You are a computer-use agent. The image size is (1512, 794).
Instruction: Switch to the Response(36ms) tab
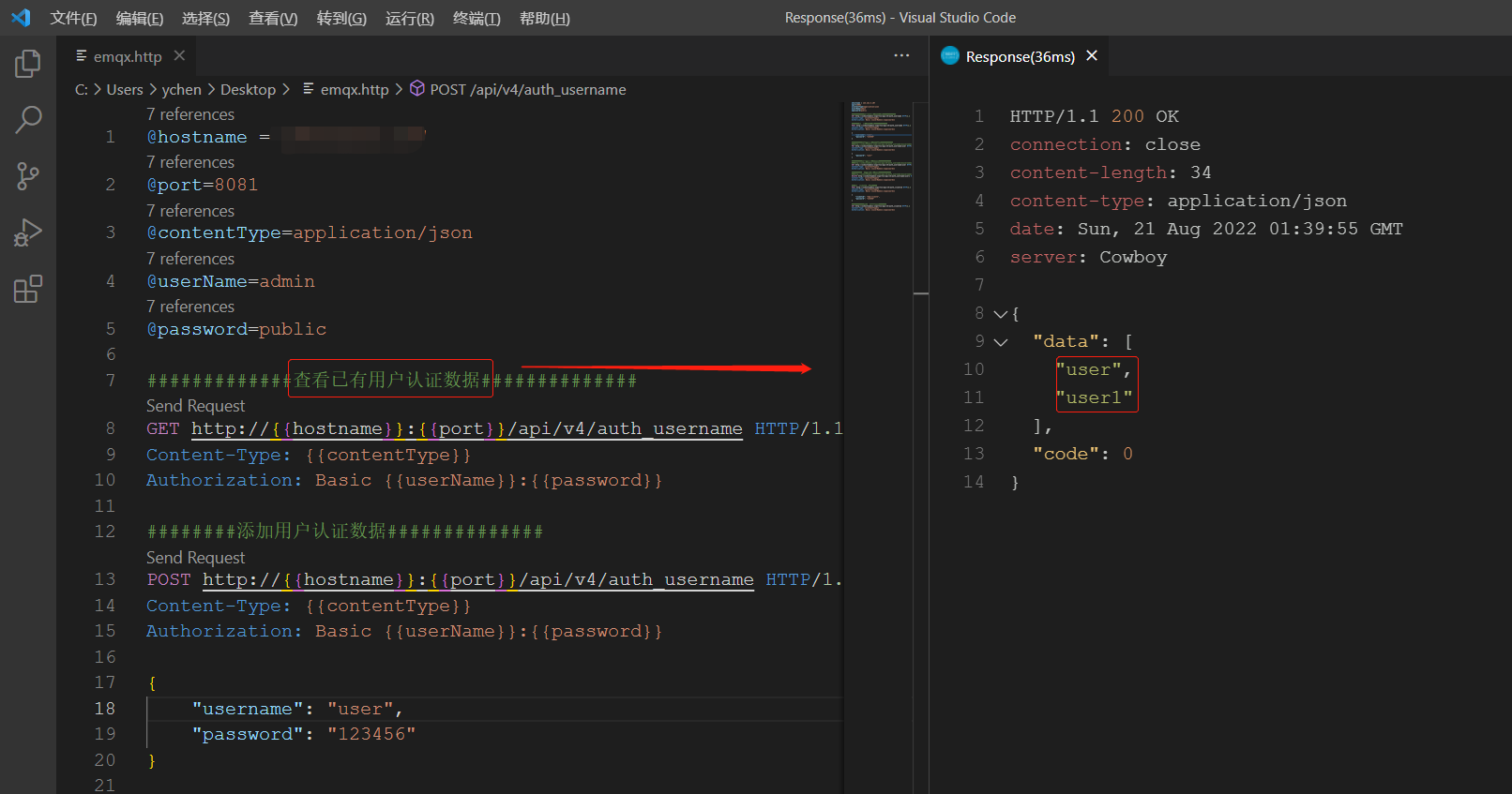click(x=1019, y=56)
